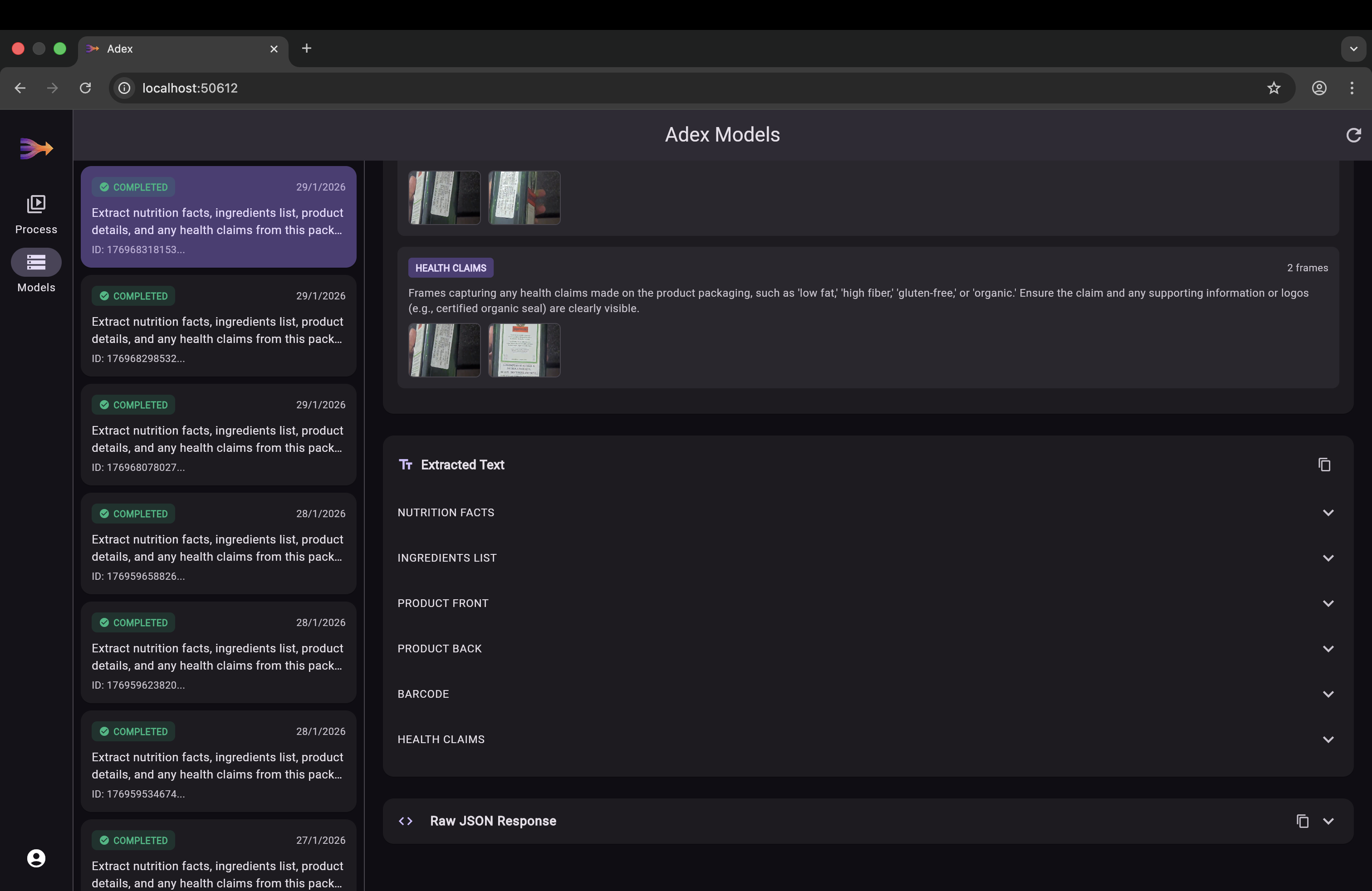
Task: Select the Models sidebar icon
Action: (36, 263)
